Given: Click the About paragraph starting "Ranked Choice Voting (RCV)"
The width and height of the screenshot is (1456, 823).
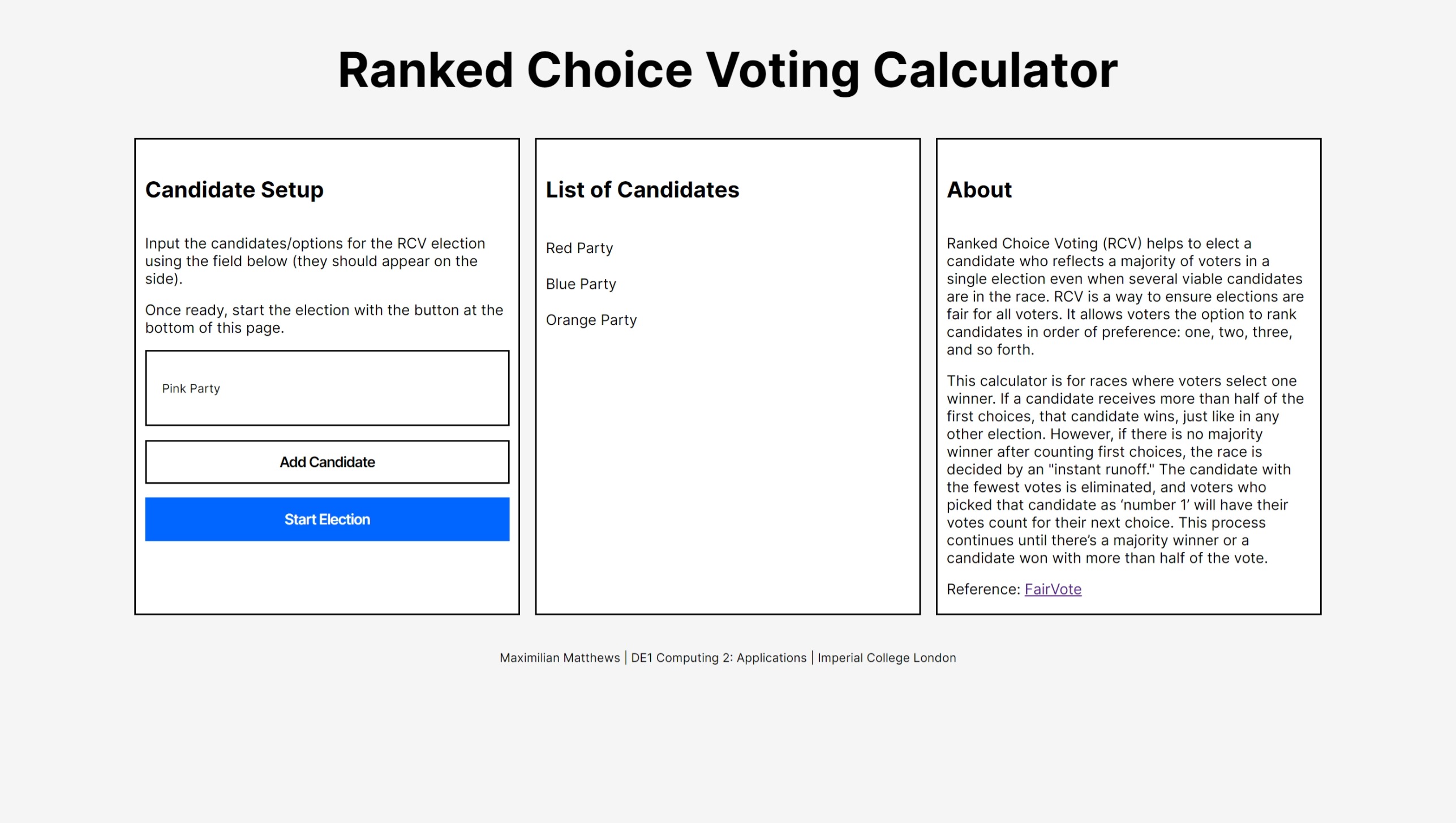Looking at the screenshot, I should [1125, 297].
